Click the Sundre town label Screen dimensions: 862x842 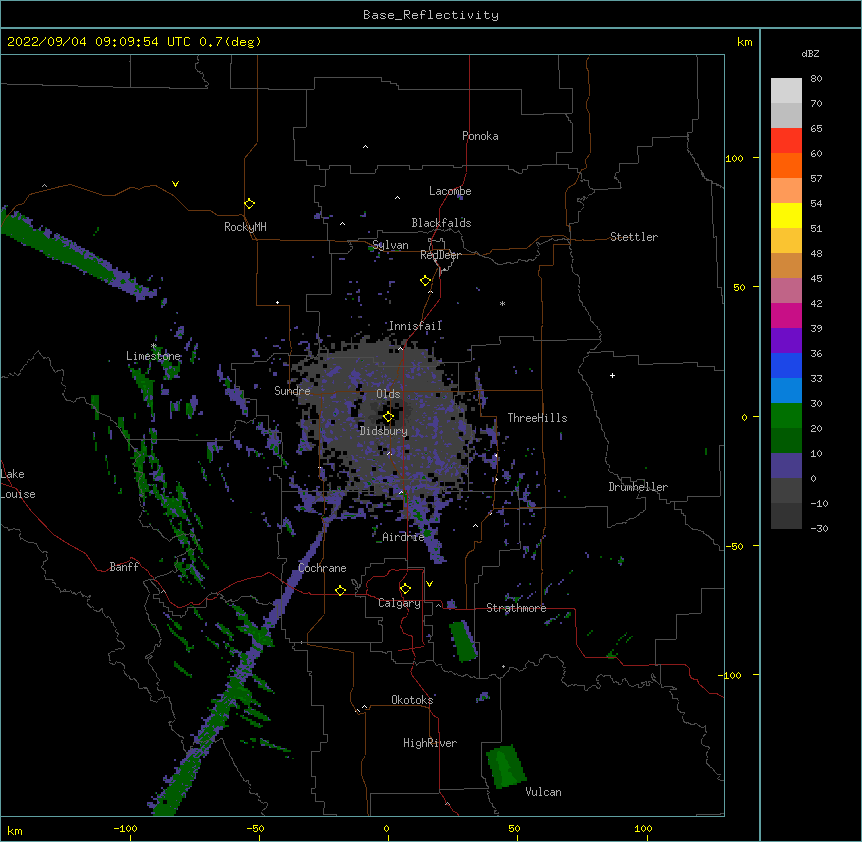click(x=292, y=391)
